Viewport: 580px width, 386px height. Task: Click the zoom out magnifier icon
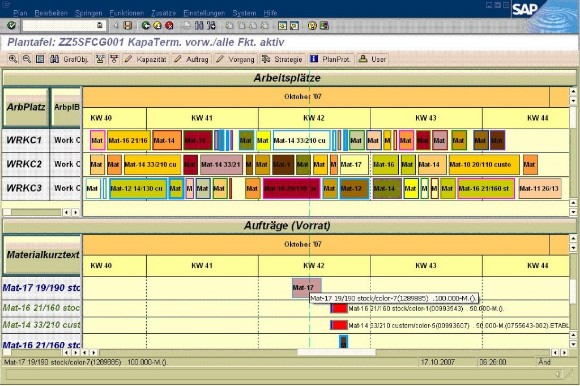click(x=27, y=59)
